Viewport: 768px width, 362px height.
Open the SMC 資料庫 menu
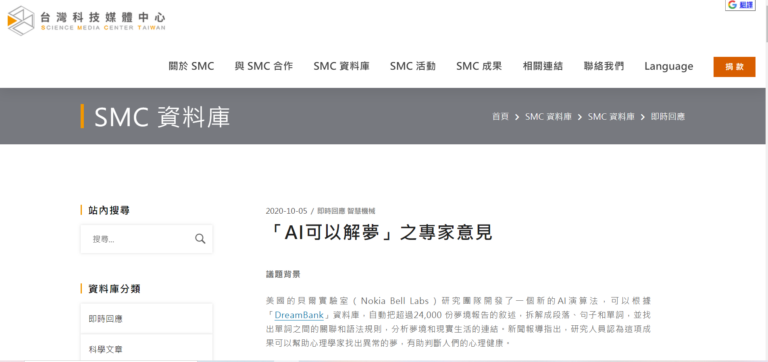pos(341,66)
